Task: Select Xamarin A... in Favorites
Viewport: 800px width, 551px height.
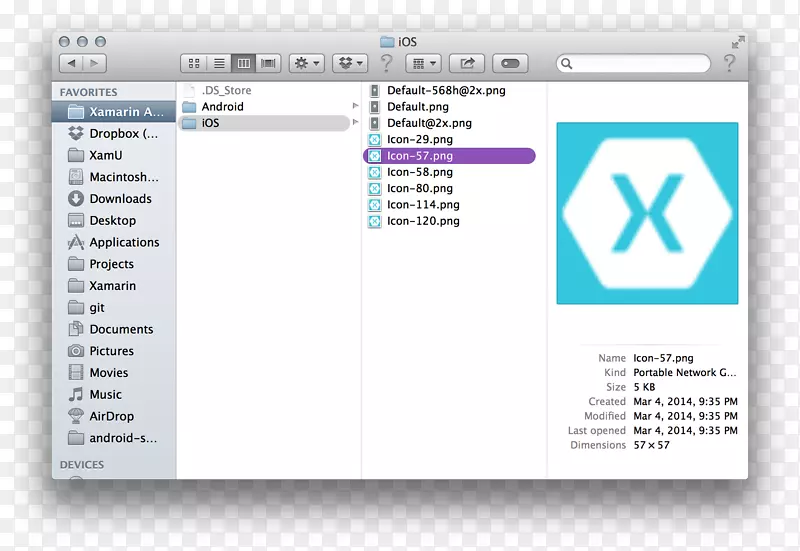Action: [114, 112]
